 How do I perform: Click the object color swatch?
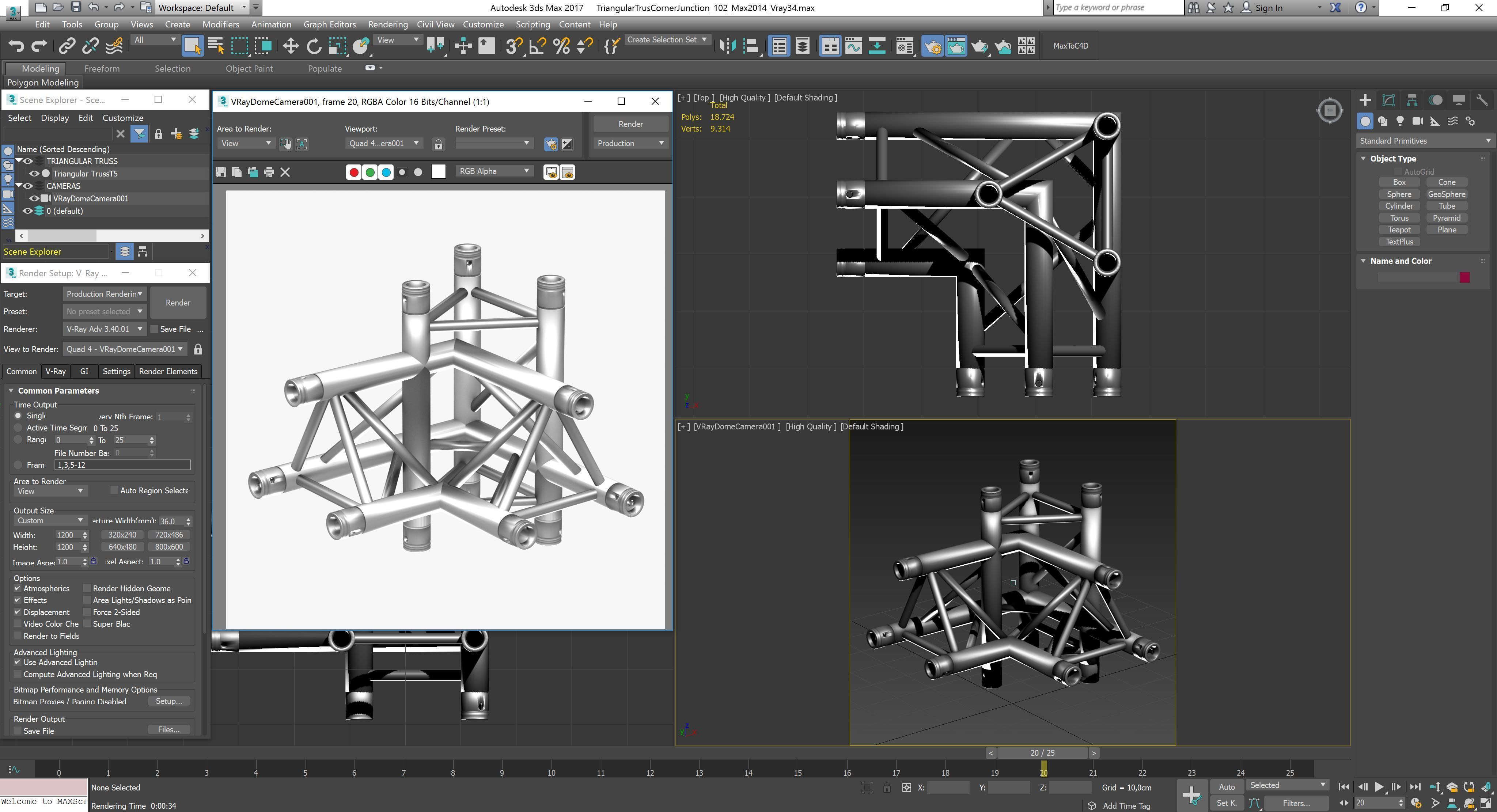1464,277
